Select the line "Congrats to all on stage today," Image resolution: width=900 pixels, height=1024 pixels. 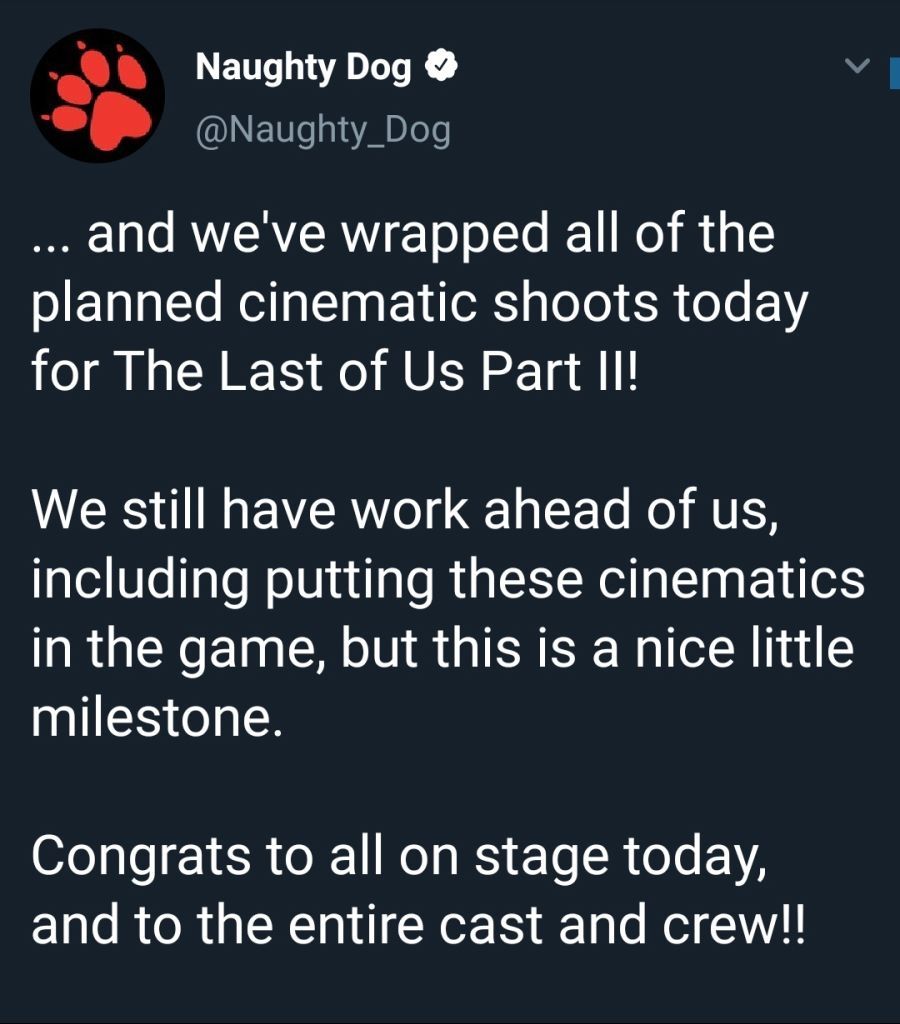[398, 857]
